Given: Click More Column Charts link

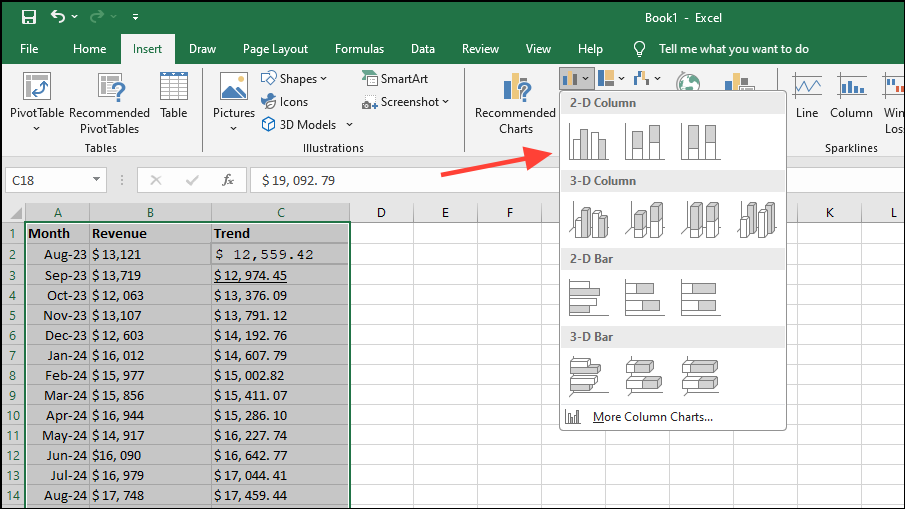Looking at the screenshot, I should coord(652,417).
